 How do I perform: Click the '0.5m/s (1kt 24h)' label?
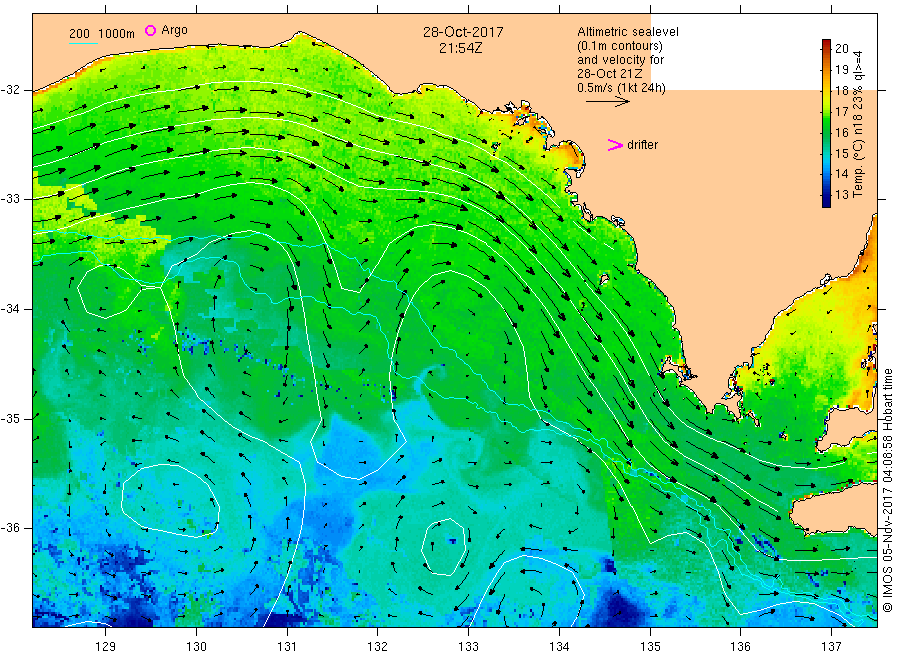click(x=622, y=88)
